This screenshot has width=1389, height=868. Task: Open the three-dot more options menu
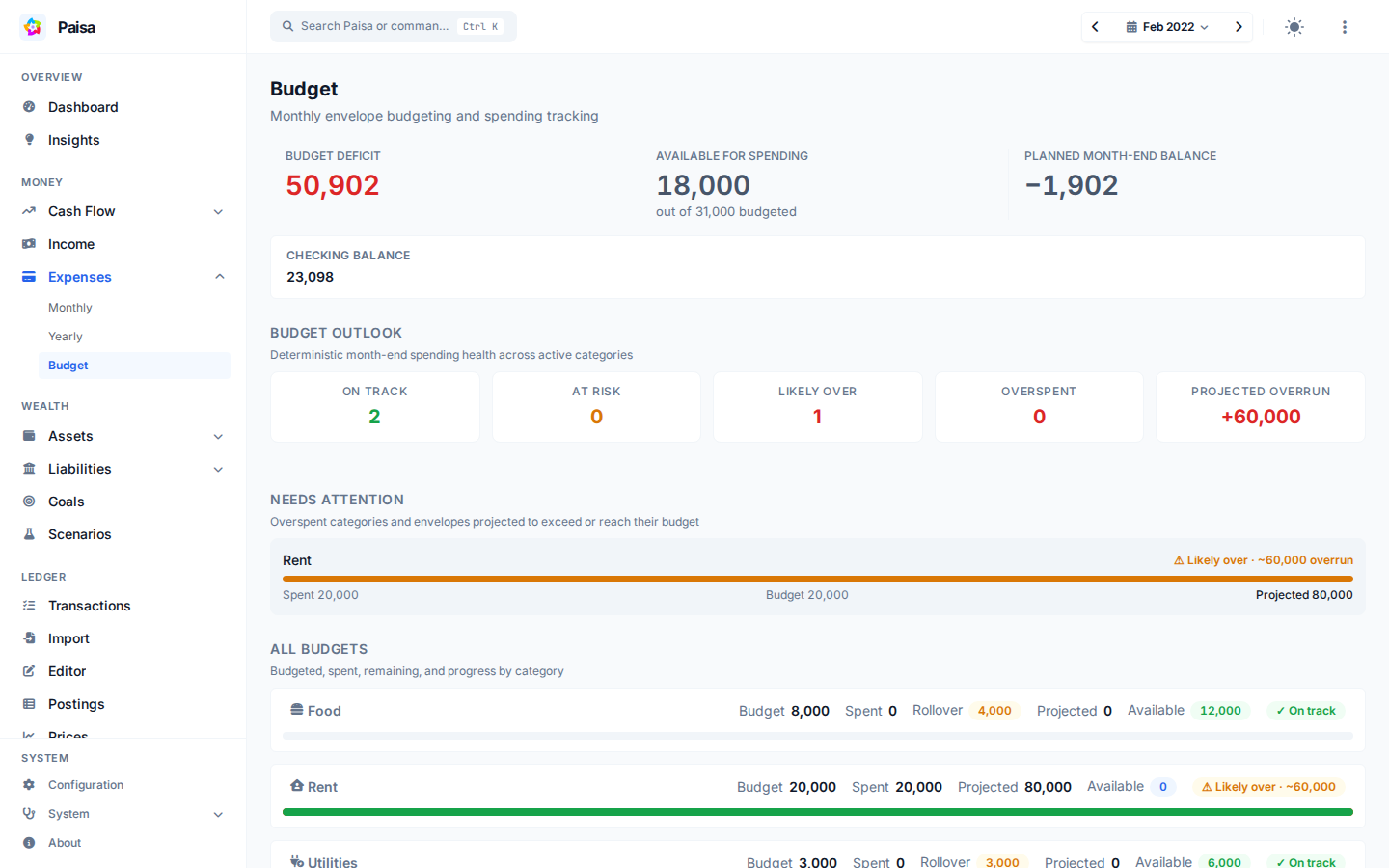[x=1344, y=27]
